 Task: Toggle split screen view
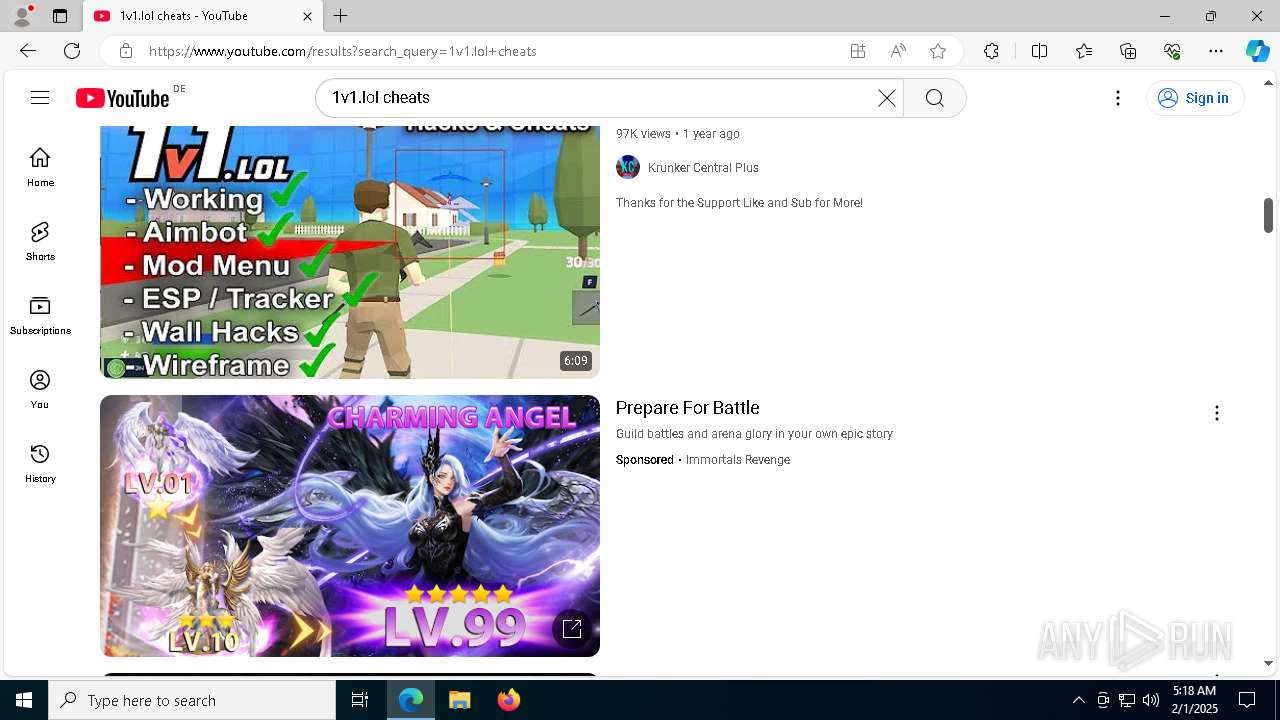click(1039, 51)
